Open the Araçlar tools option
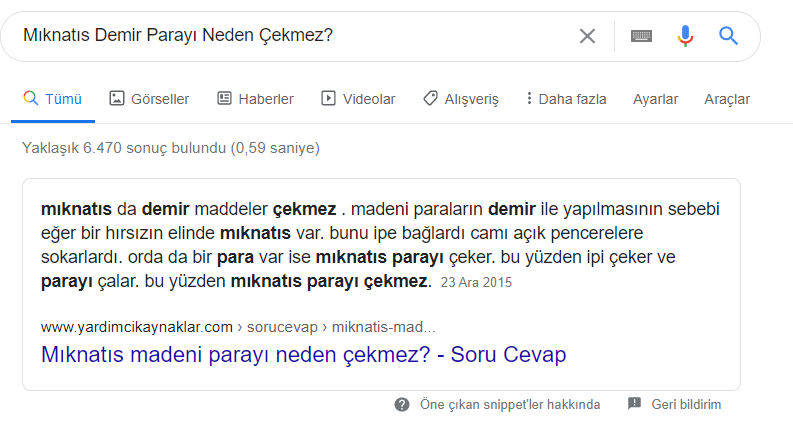The height and width of the screenshot is (437, 793). (x=727, y=99)
